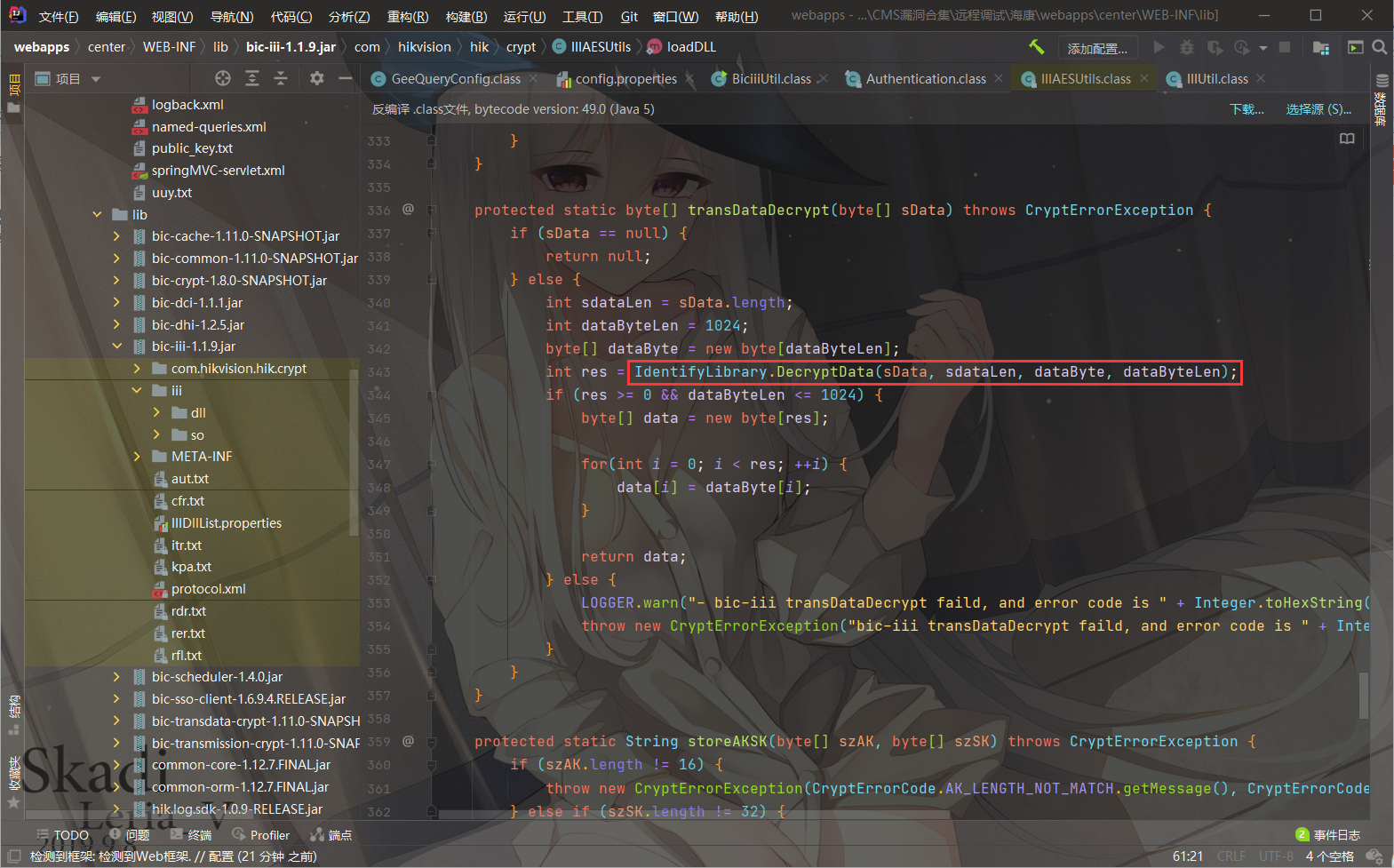
Task: Open the Event Log (事件日志)
Action: point(1328,835)
